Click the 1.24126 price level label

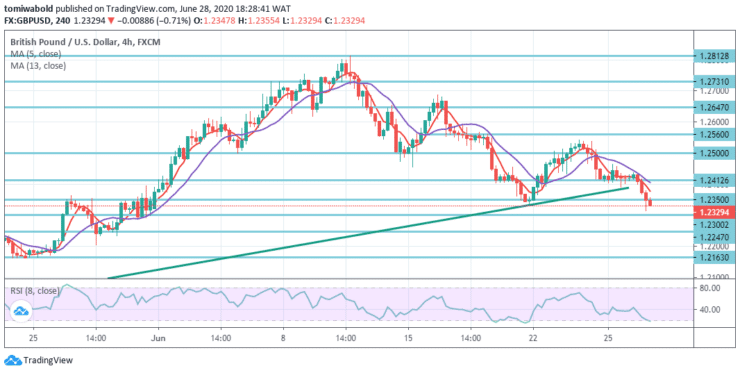coord(714,180)
